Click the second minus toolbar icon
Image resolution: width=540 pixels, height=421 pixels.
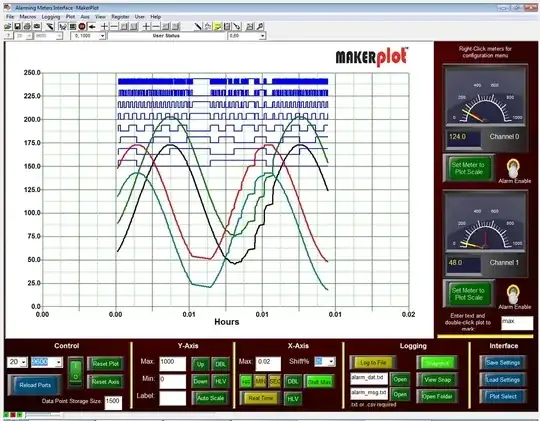[x=156, y=27]
